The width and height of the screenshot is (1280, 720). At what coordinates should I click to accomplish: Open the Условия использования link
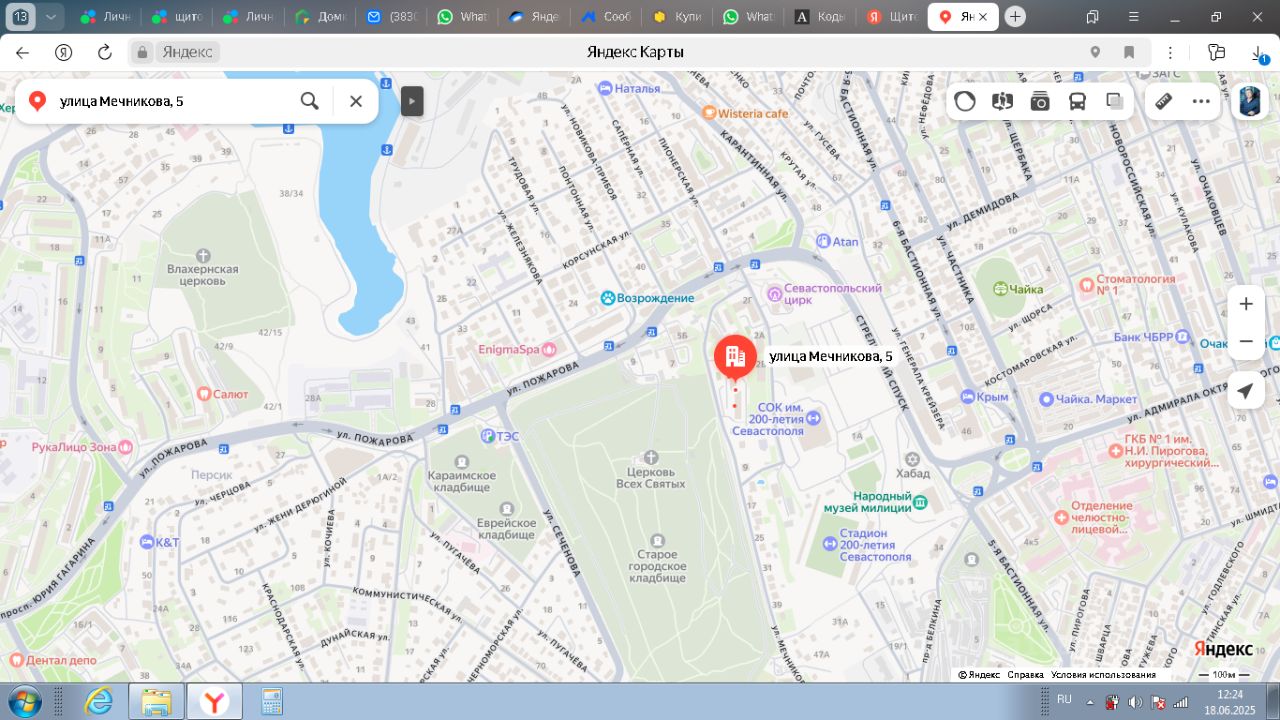(1103, 675)
